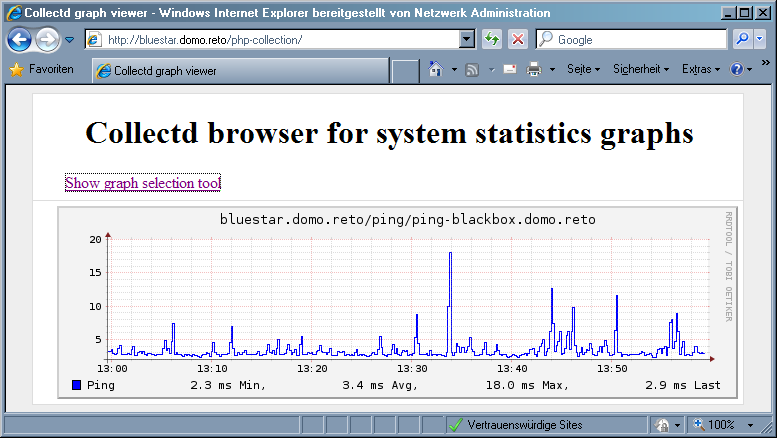Open the recent pages dropdown arrow
Image resolution: width=777 pixels, height=438 pixels.
pyautogui.click(x=70, y=40)
